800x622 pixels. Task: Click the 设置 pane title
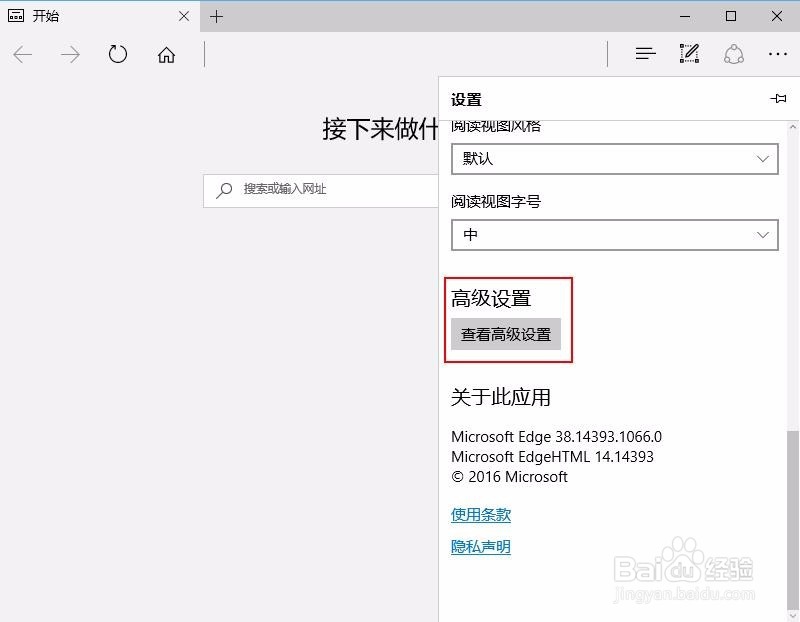pos(466,99)
